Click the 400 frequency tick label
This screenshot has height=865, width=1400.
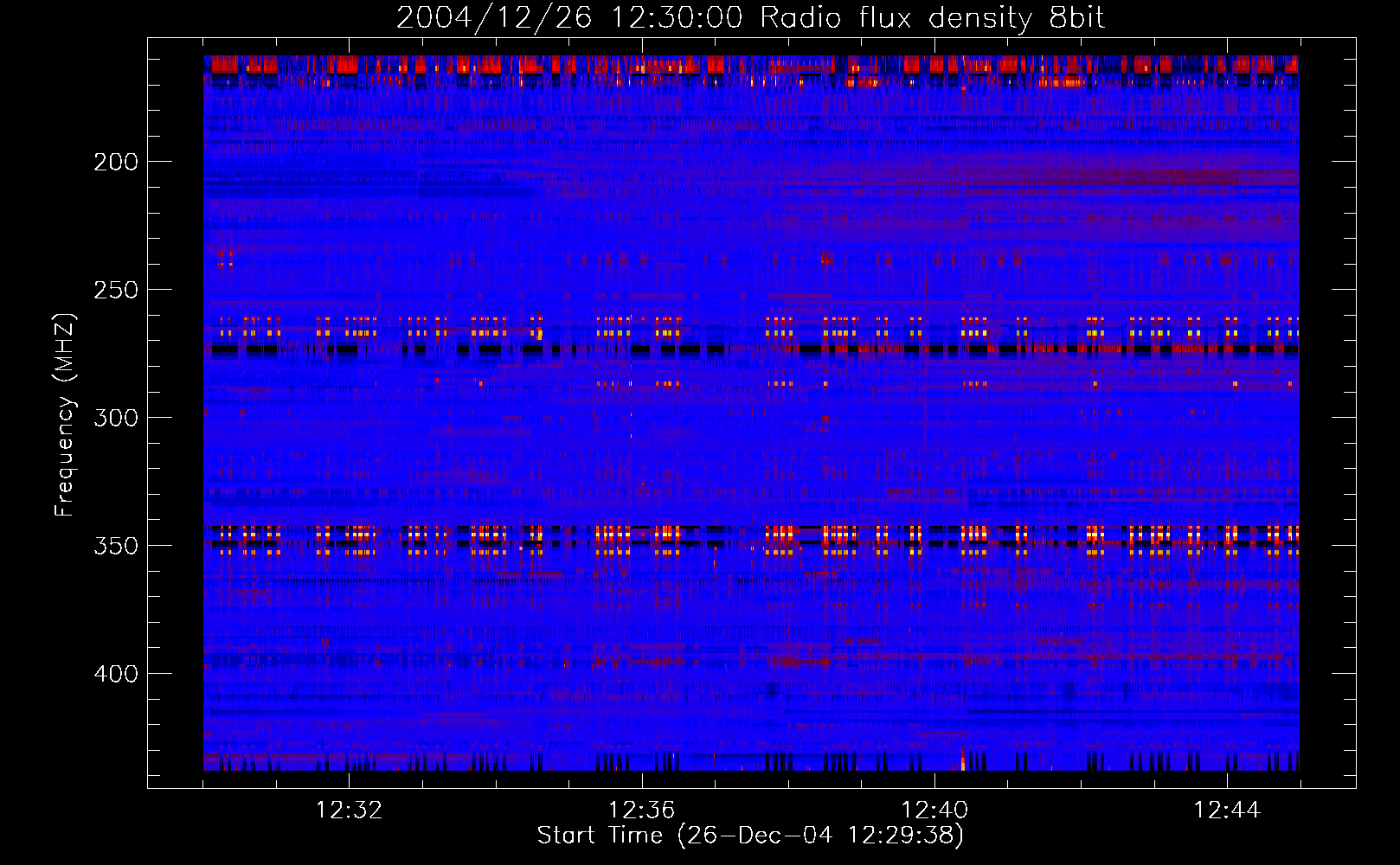click(x=116, y=674)
